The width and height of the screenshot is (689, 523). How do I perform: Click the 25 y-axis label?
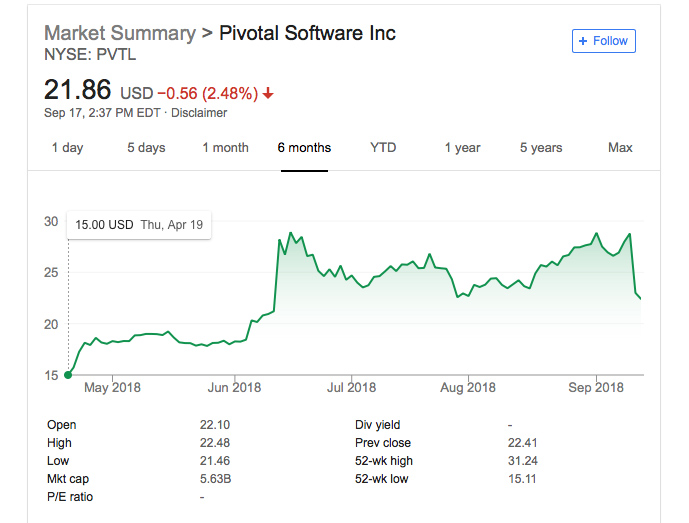51,273
